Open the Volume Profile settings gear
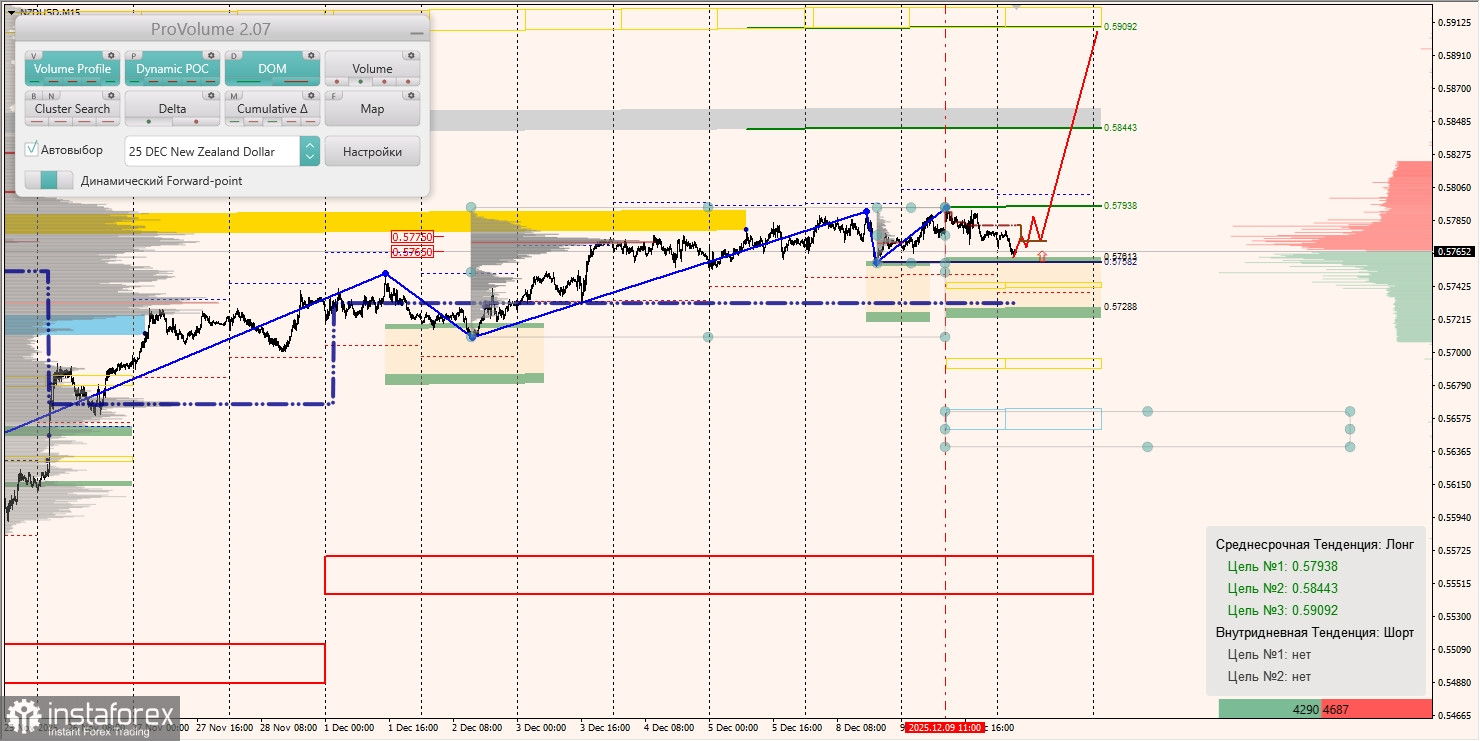Image resolution: width=1480 pixels, height=741 pixels. click(111, 56)
